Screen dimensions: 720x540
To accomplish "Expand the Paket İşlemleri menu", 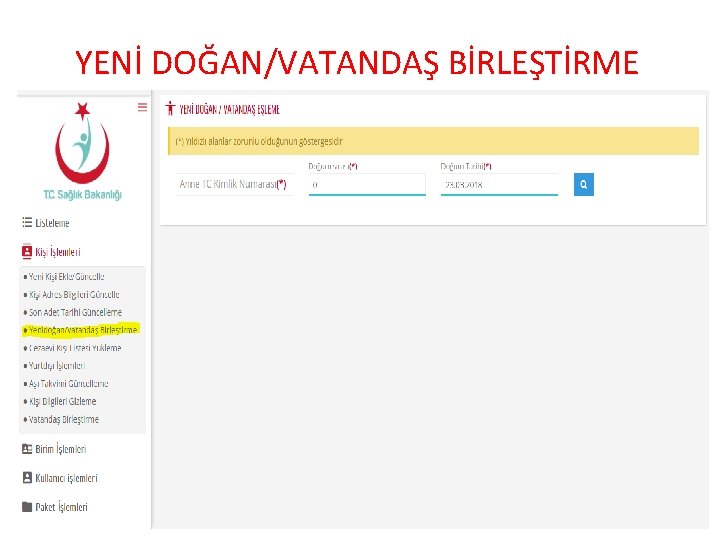I will pos(61,507).
